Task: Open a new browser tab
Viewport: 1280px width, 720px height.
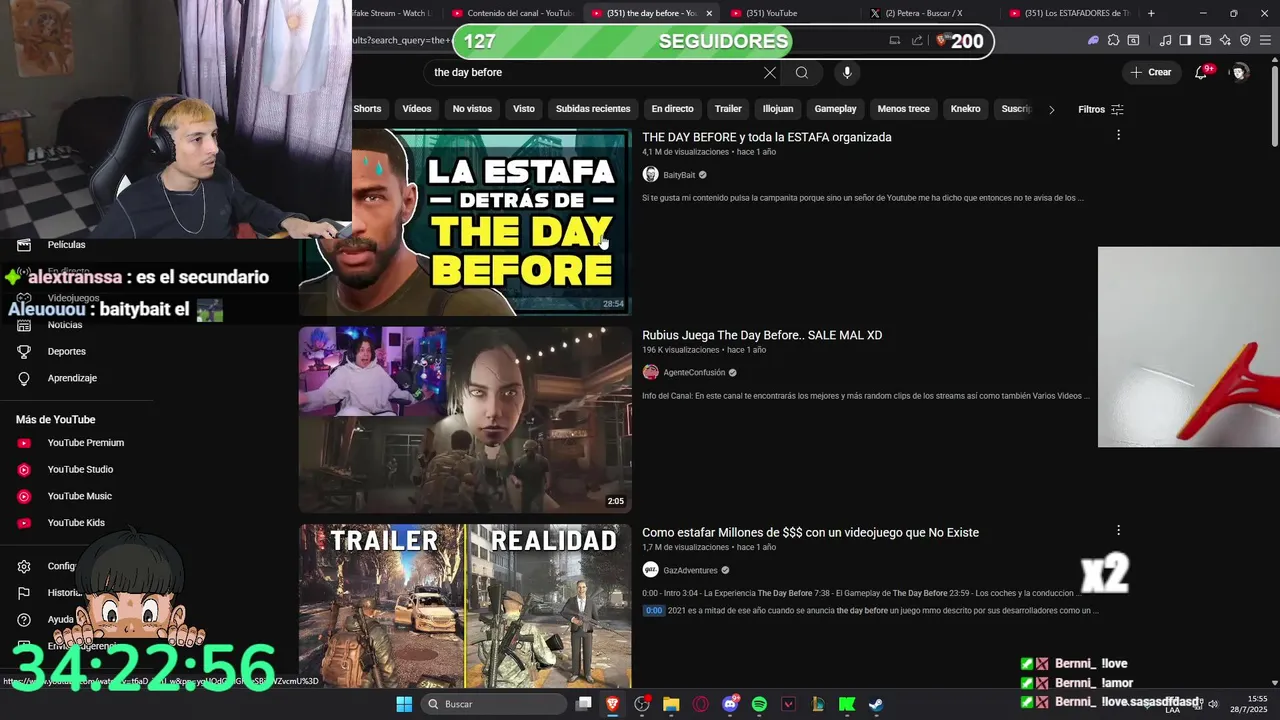Action: (1151, 13)
